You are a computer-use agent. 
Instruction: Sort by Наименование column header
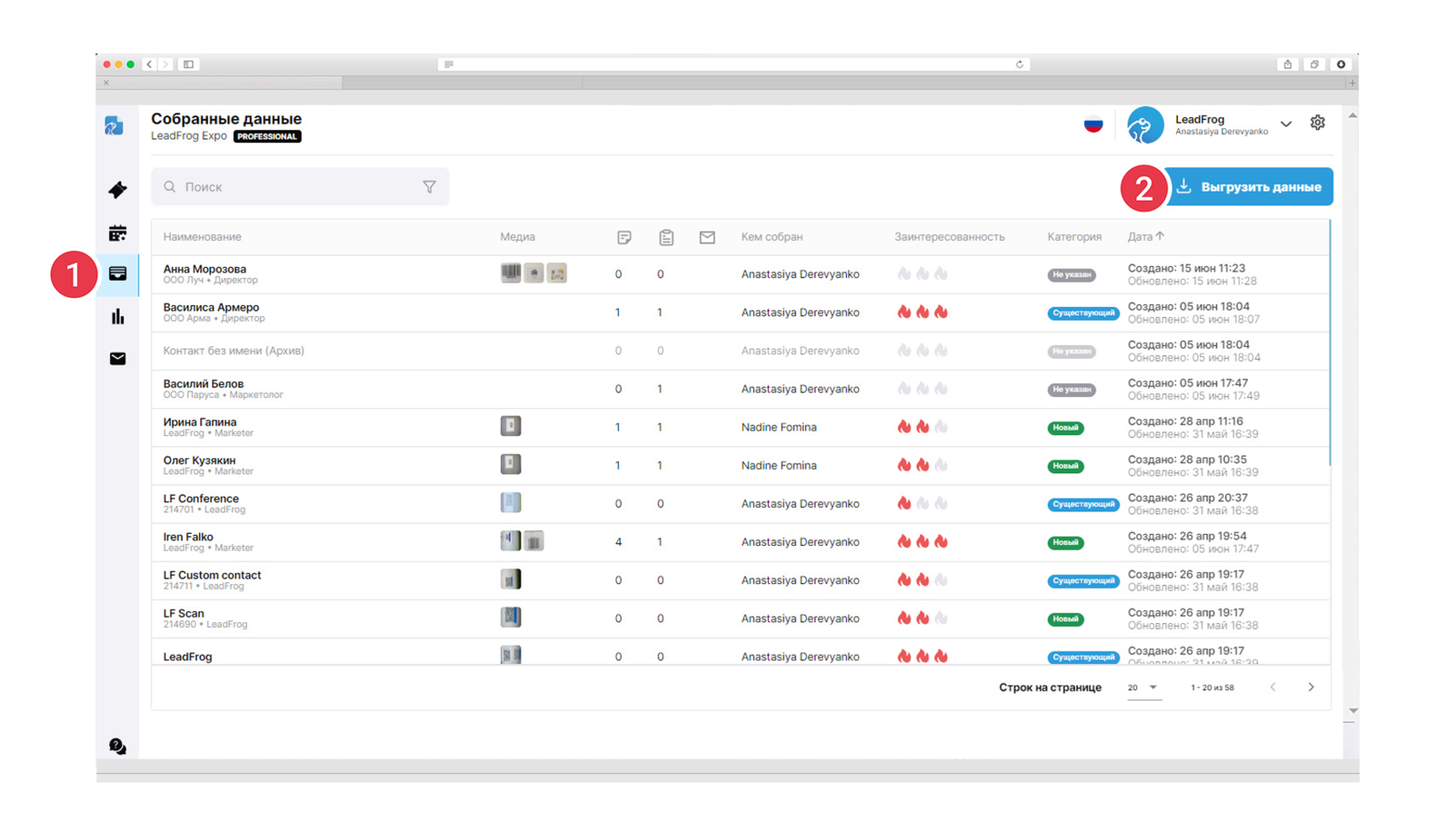202,237
